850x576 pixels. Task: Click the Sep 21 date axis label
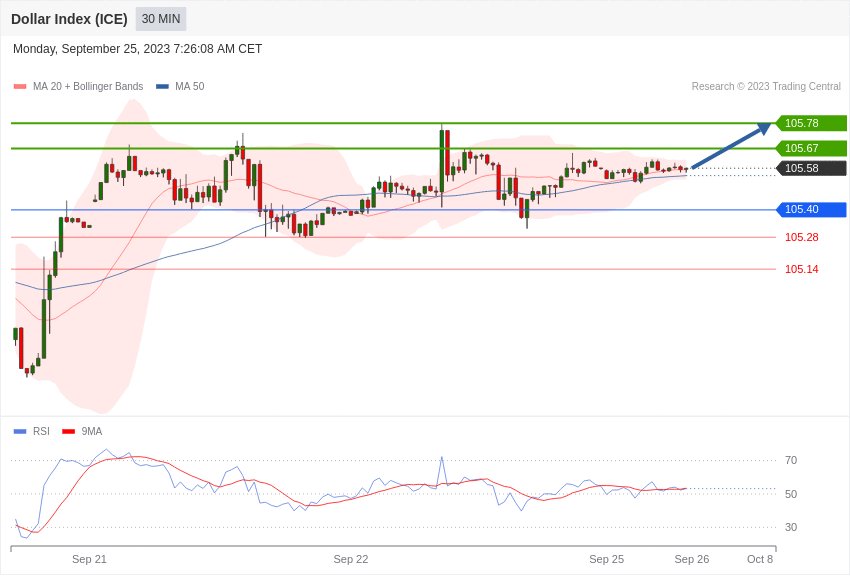click(x=89, y=559)
